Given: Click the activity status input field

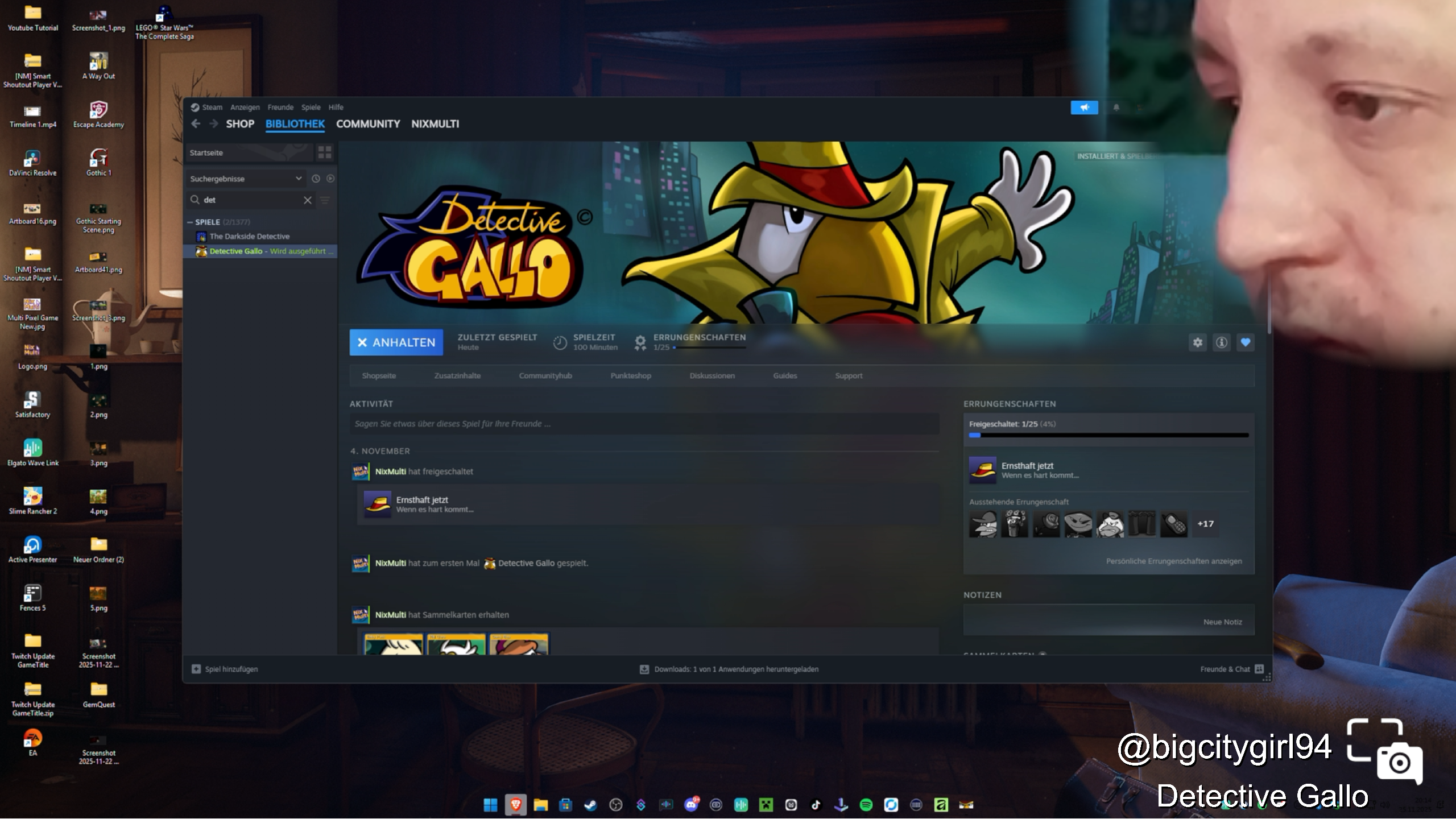Looking at the screenshot, I should point(644,424).
